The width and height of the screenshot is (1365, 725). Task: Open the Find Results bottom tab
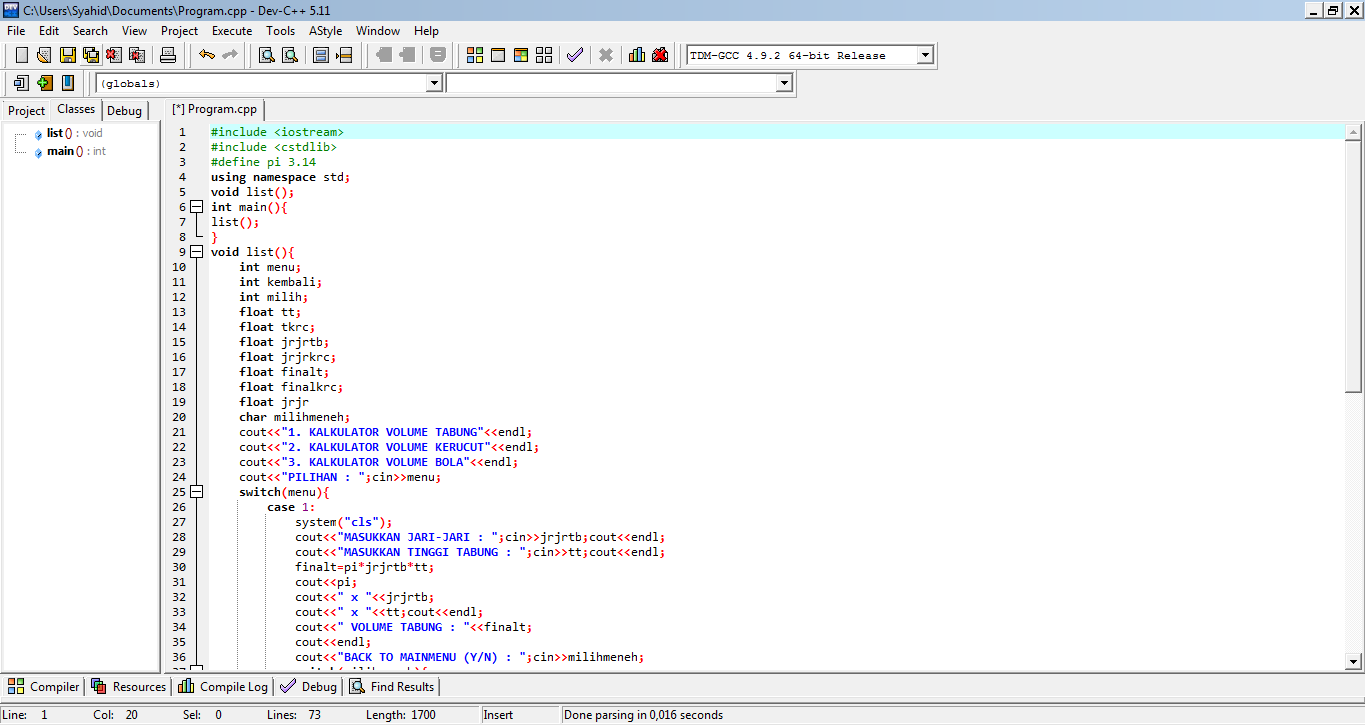click(x=392, y=687)
